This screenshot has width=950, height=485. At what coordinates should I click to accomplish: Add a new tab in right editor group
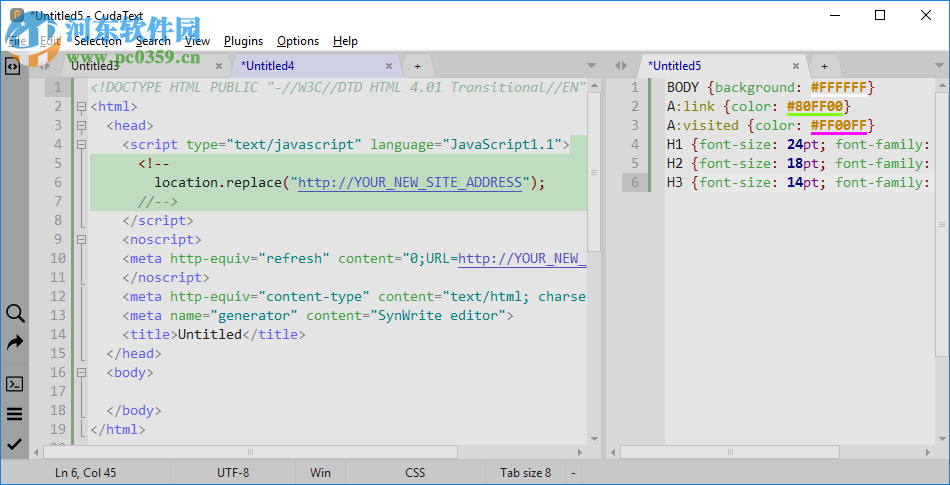(824, 66)
